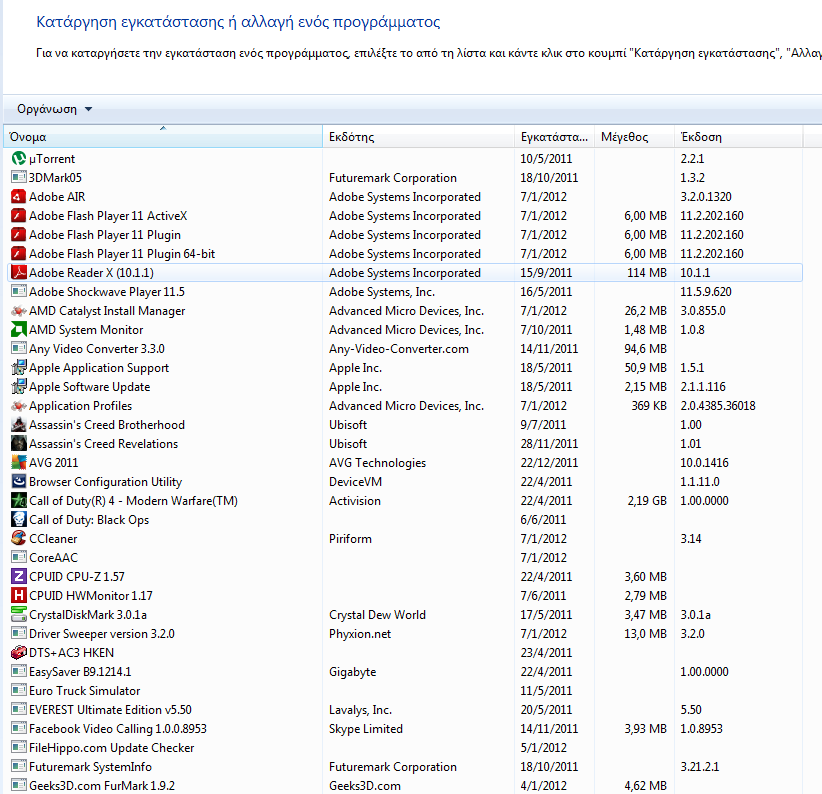This screenshot has height=794, width=822.
Task: Click the Application Profiles icon
Action: (x=19, y=406)
